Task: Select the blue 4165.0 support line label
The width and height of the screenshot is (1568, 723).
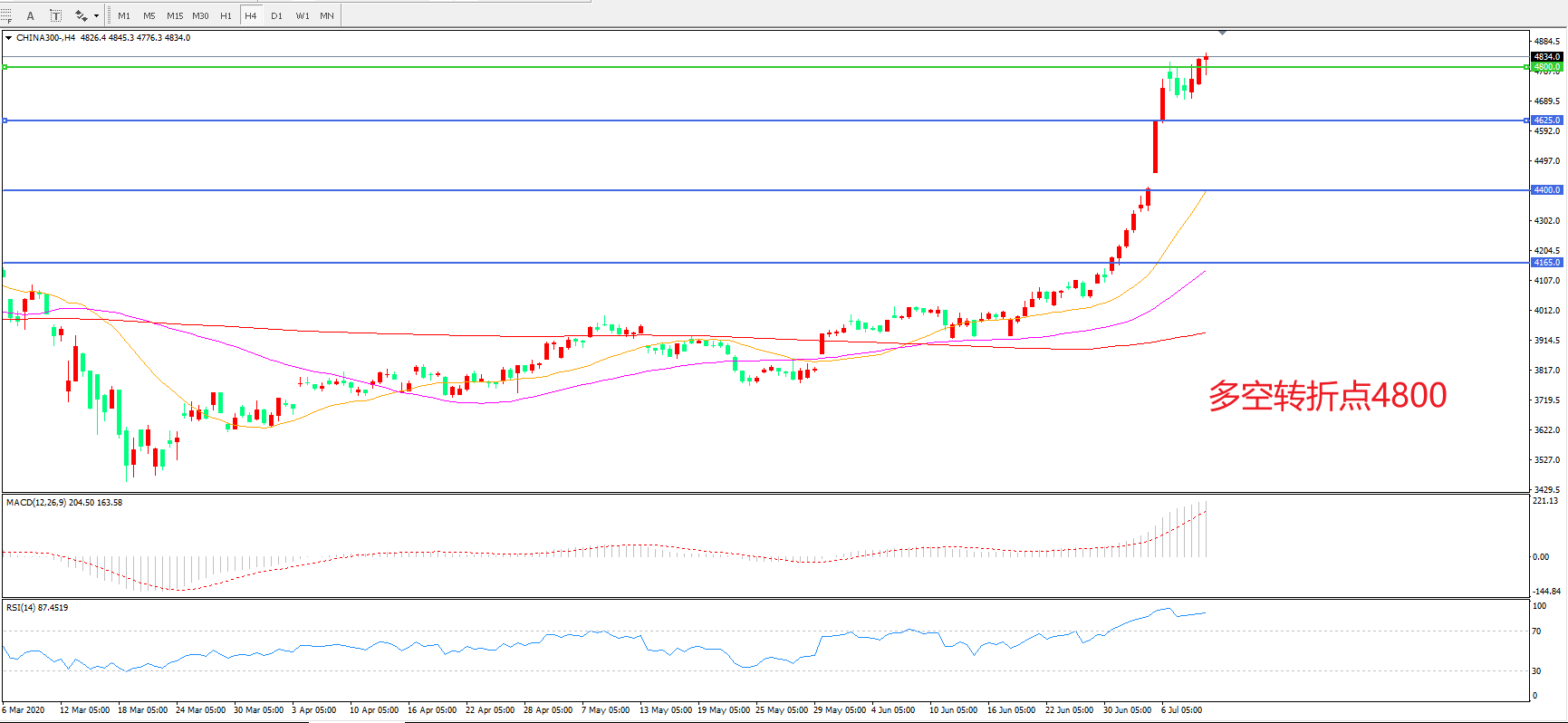Action: 1546,263
